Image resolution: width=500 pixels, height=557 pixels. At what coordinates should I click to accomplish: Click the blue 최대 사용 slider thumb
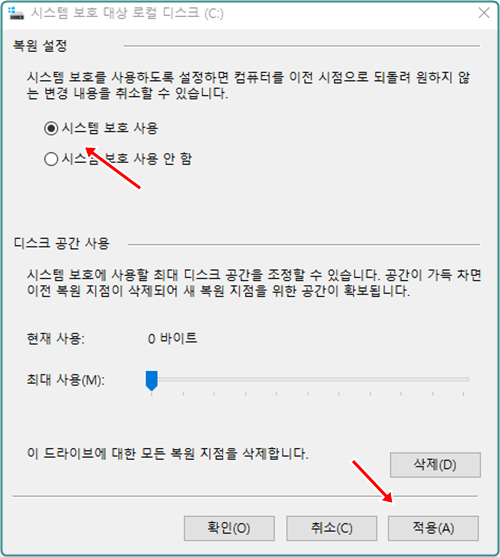(152, 380)
